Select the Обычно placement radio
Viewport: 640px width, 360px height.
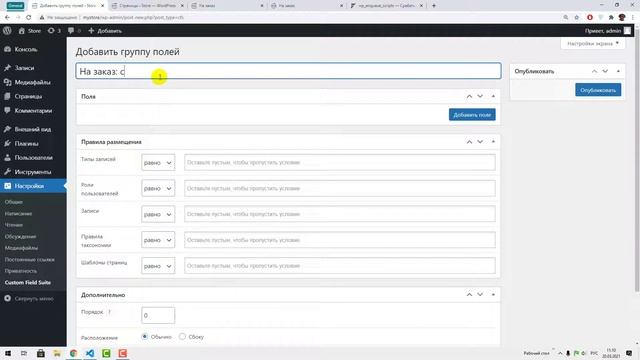[144, 336]
